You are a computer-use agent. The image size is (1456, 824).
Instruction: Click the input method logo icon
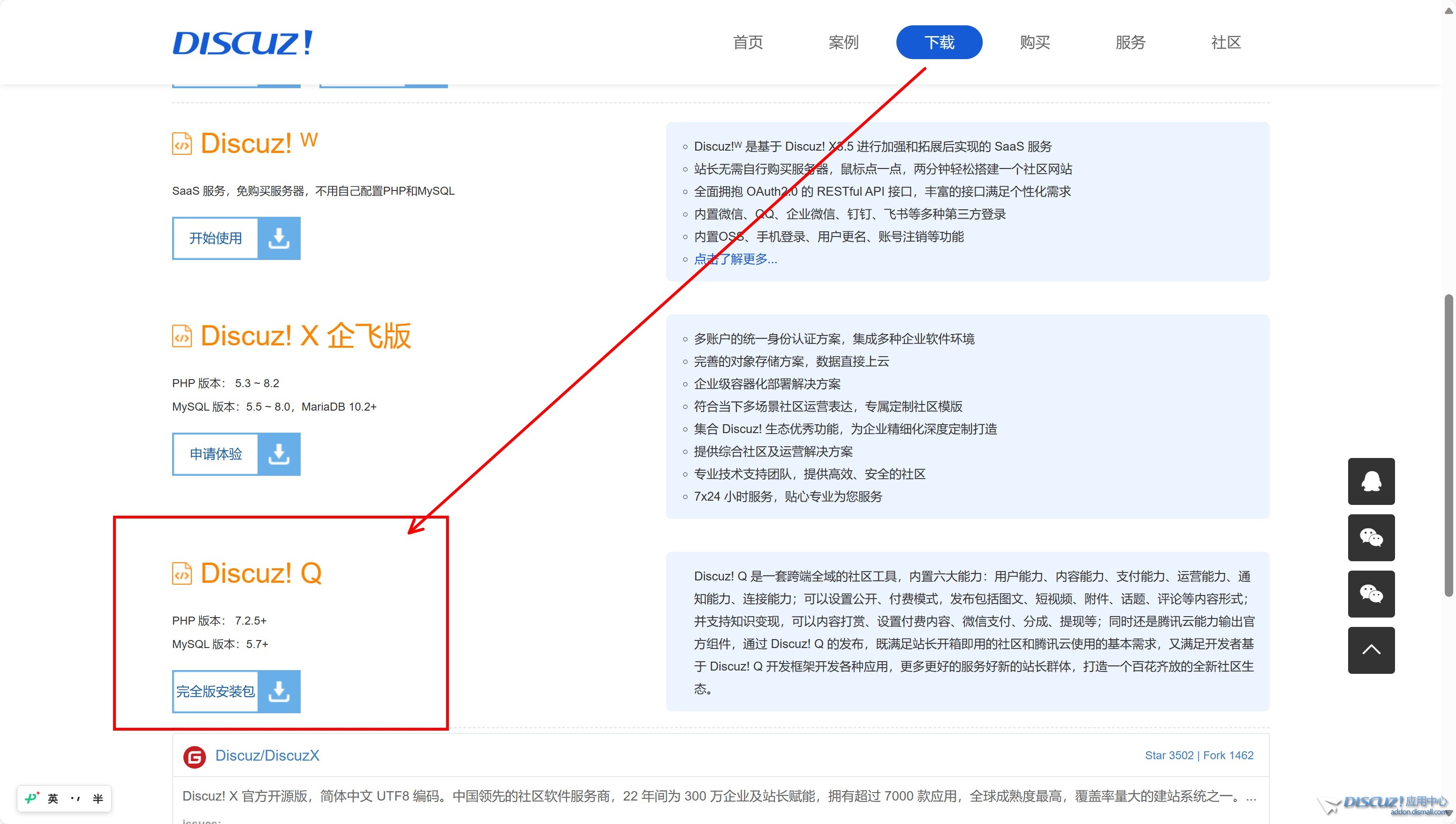(32, 799)
